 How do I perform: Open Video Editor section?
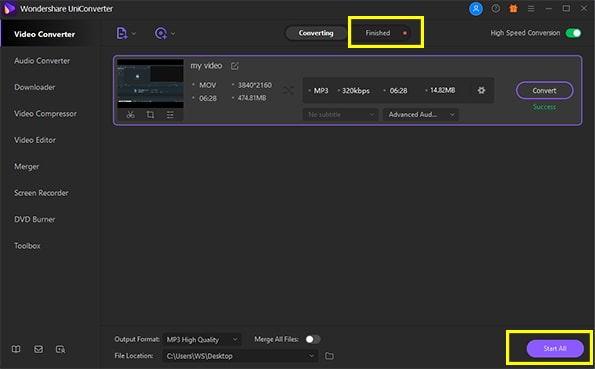click(35, 140)
